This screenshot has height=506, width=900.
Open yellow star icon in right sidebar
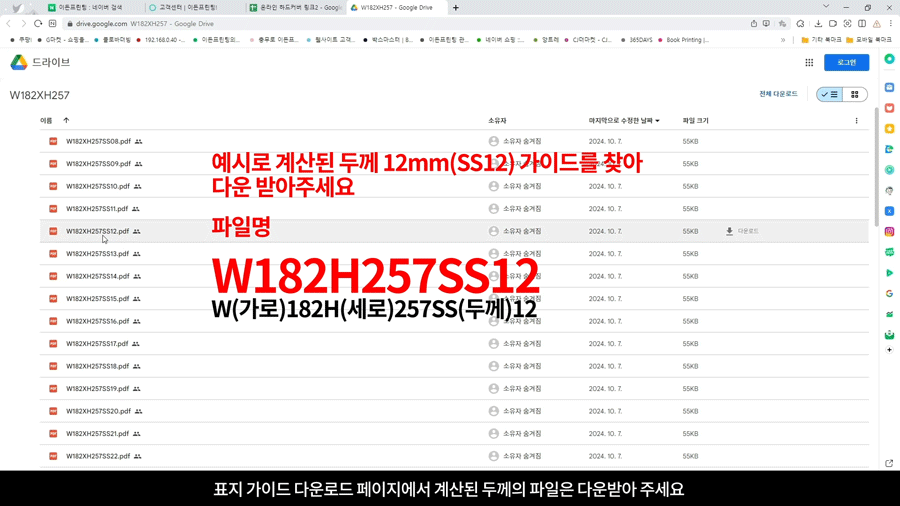(x=889, y=129)
